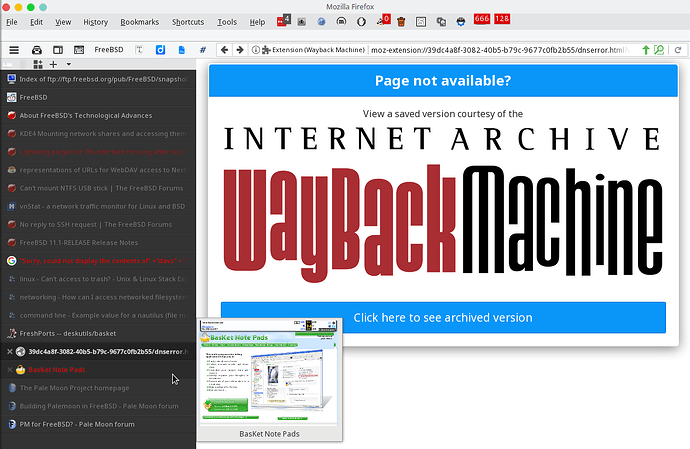
Task: Click the tab groups grid icon in sidebar
Action: (38, 64)
